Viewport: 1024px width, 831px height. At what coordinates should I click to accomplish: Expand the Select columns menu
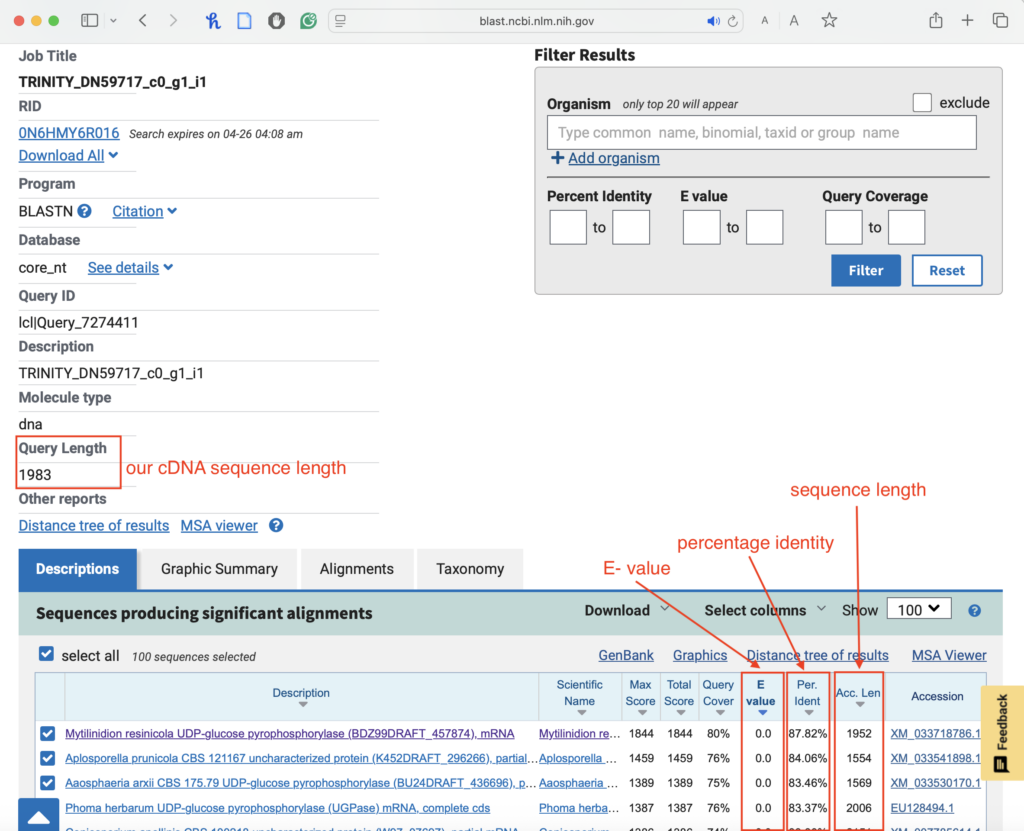(x=765, y=610)
